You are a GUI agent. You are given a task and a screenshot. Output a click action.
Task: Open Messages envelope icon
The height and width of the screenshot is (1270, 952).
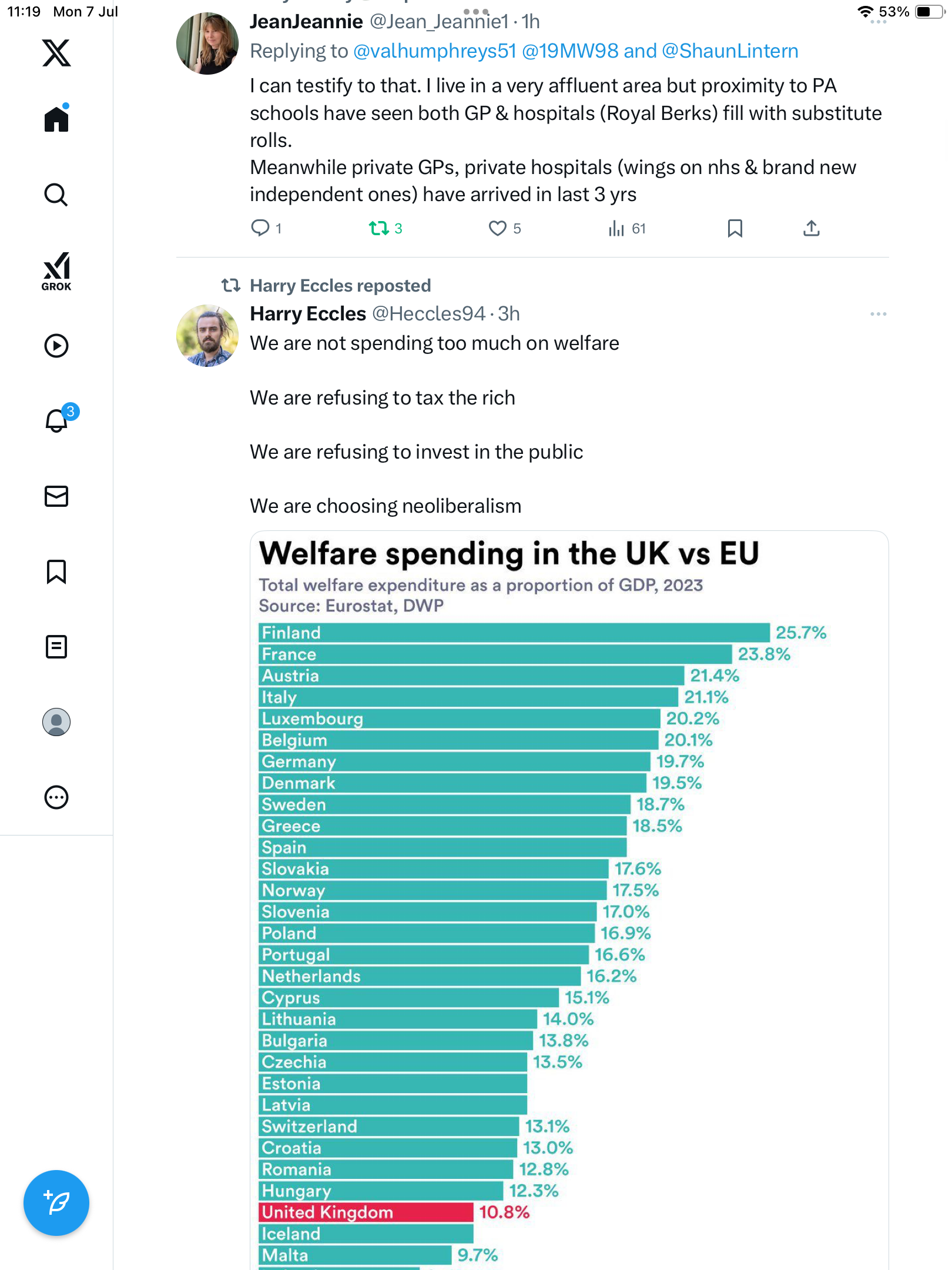(x=56, y=496)
